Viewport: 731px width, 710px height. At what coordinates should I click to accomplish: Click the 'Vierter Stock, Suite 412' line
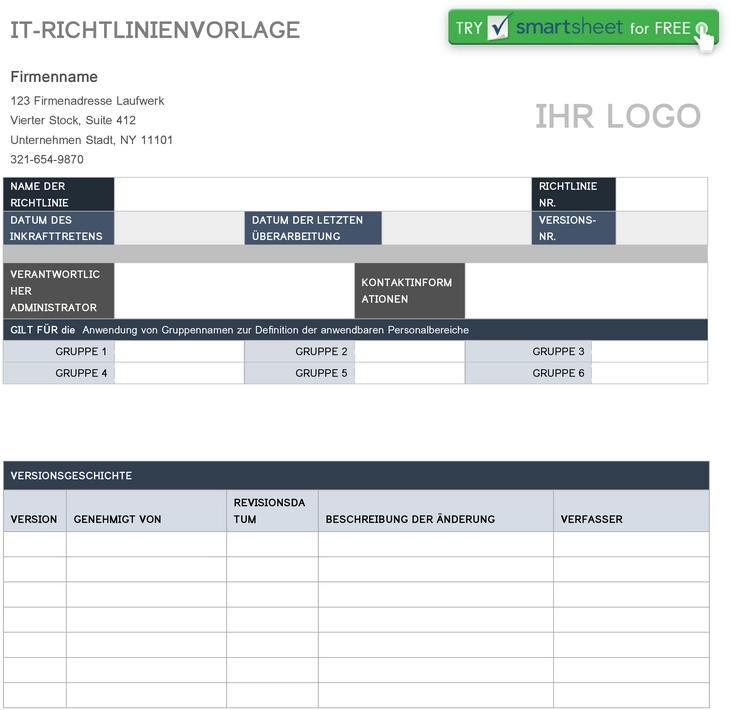pyautogui.click(x=73, y=120)
